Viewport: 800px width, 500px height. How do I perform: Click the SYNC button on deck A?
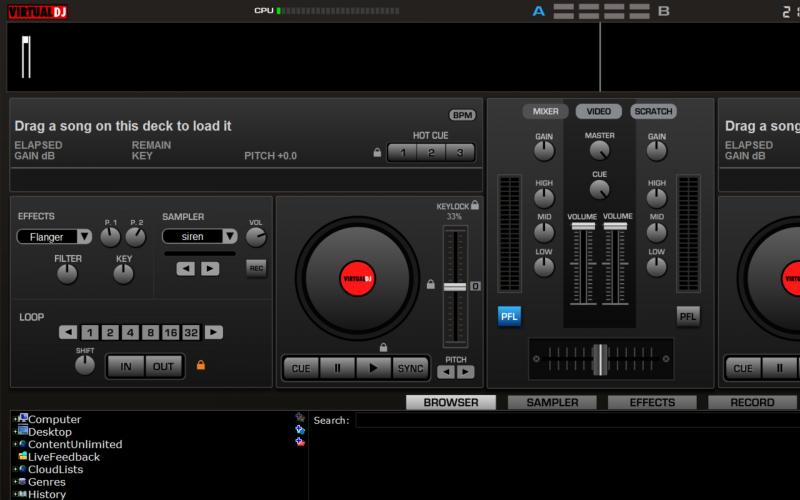pyautogui.click(x=408, y=368)
